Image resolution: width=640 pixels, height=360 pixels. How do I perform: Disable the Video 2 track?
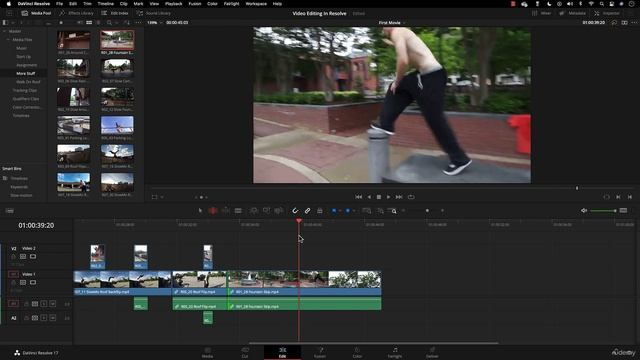33,256
